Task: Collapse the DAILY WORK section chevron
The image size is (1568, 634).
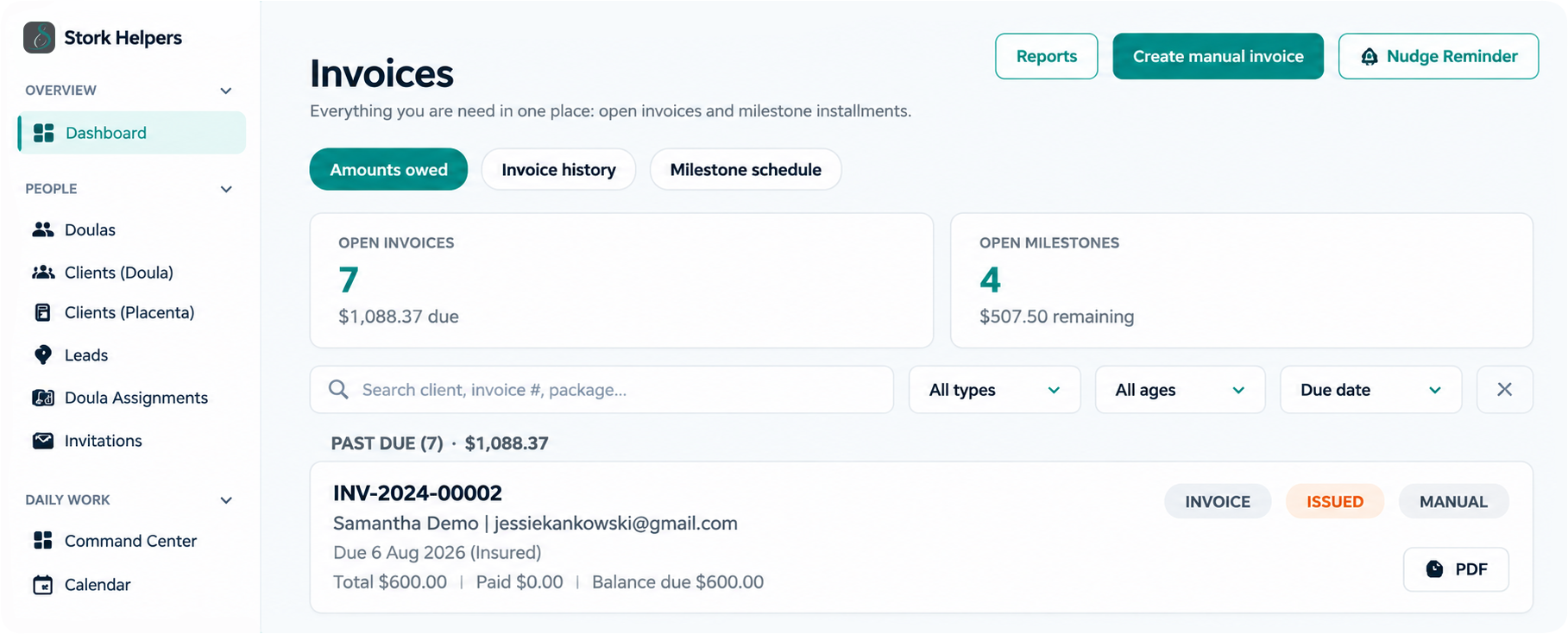Action: tap(226, 500)
